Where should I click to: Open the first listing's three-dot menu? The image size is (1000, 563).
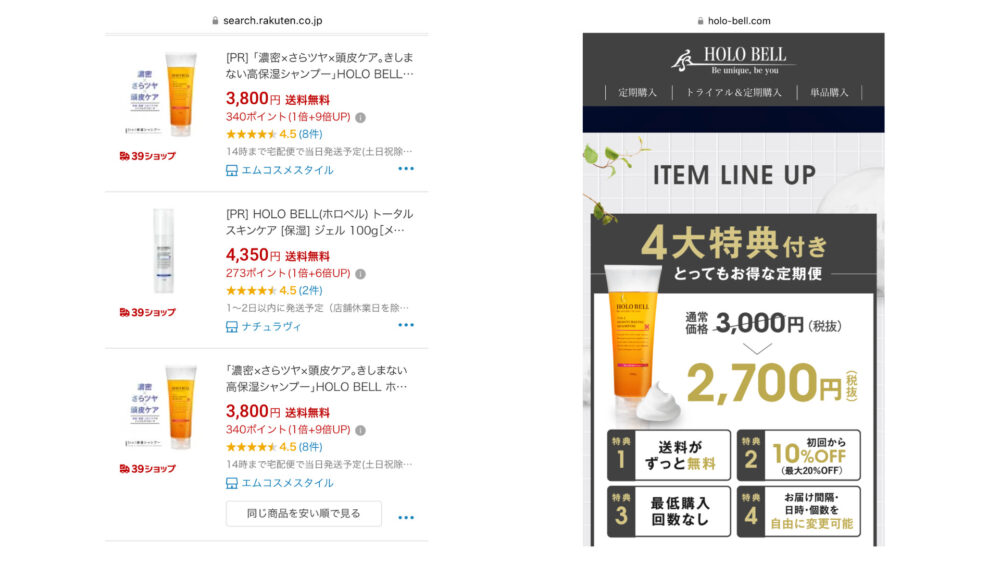406,169
